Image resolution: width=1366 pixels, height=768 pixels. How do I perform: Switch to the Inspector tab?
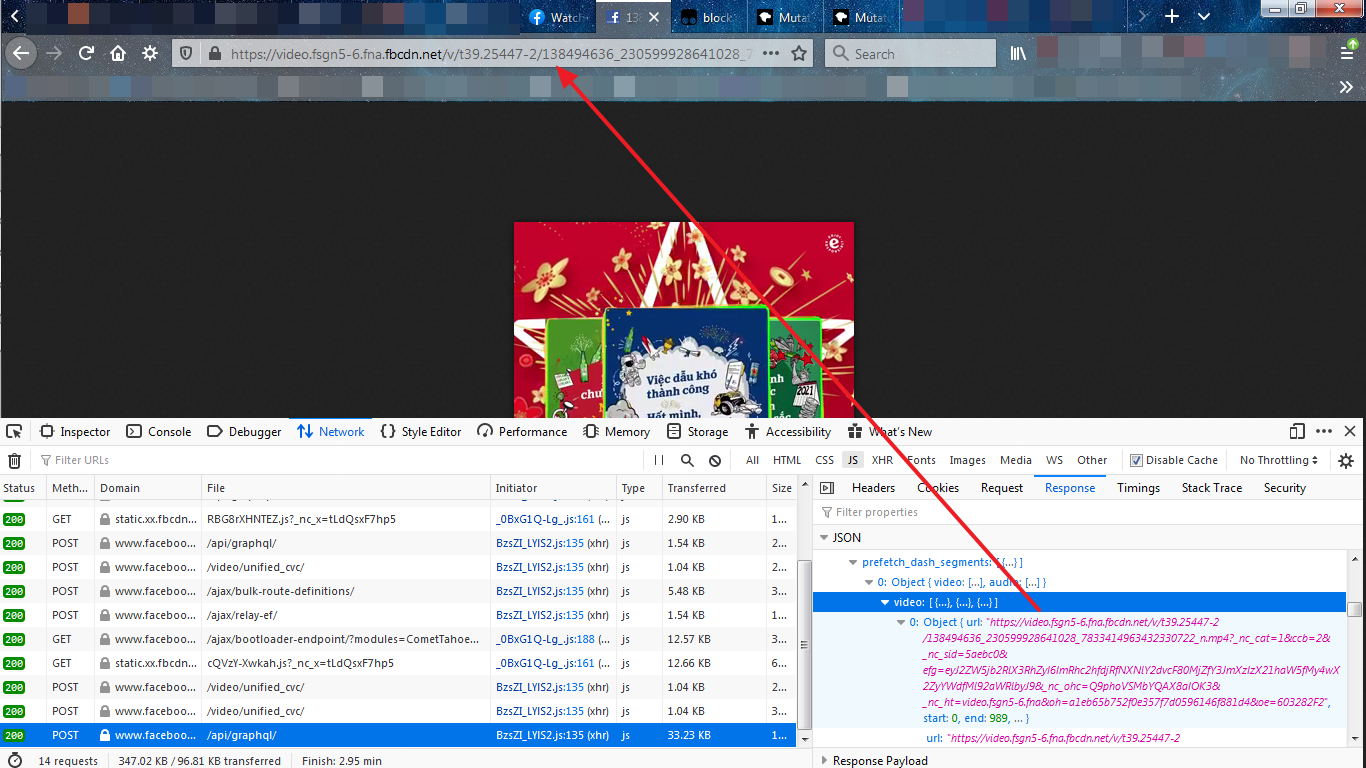pyautogui.click(x=75, y=432)
